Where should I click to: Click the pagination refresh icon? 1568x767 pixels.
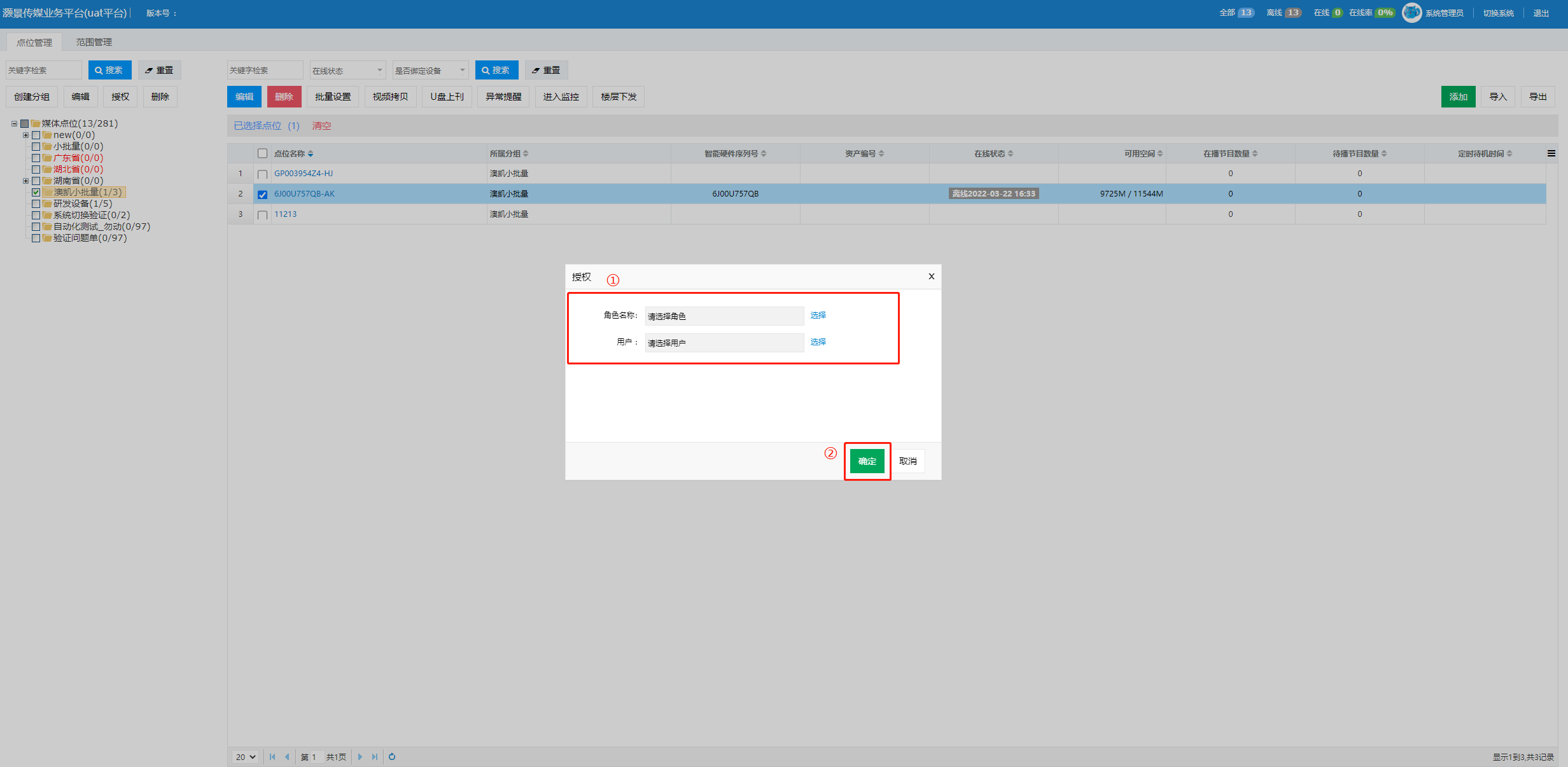pyautogui.click(x=392, y=757)
